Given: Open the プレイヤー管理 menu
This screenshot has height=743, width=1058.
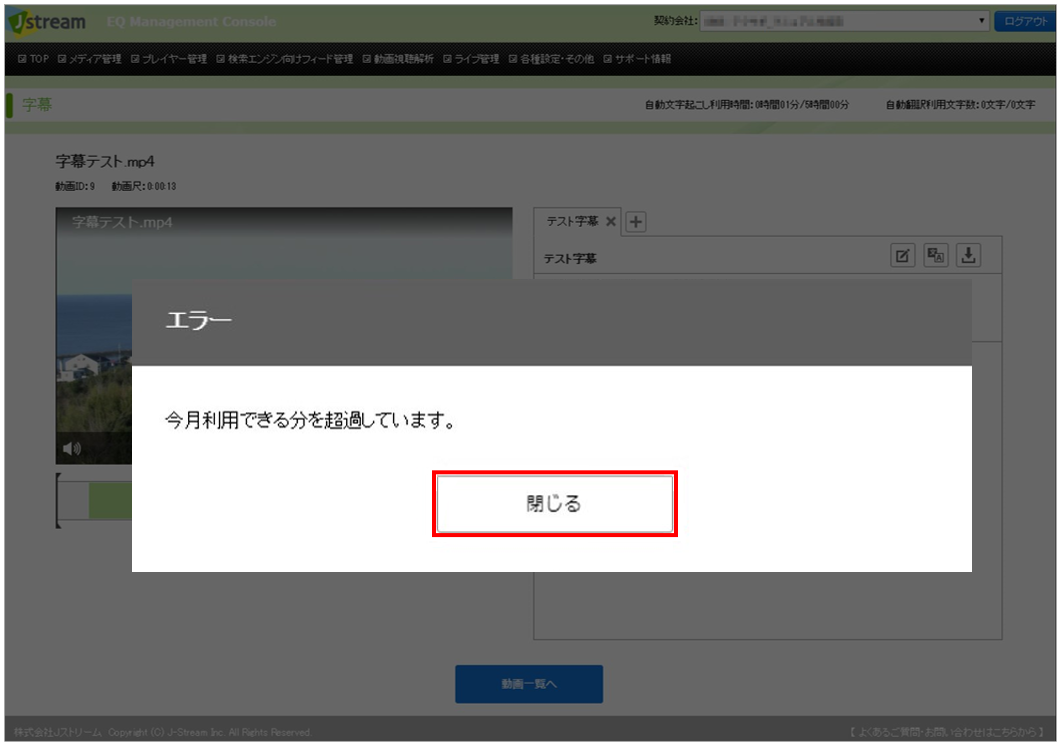Looking at the screenshot, I should tap(169, 59).
